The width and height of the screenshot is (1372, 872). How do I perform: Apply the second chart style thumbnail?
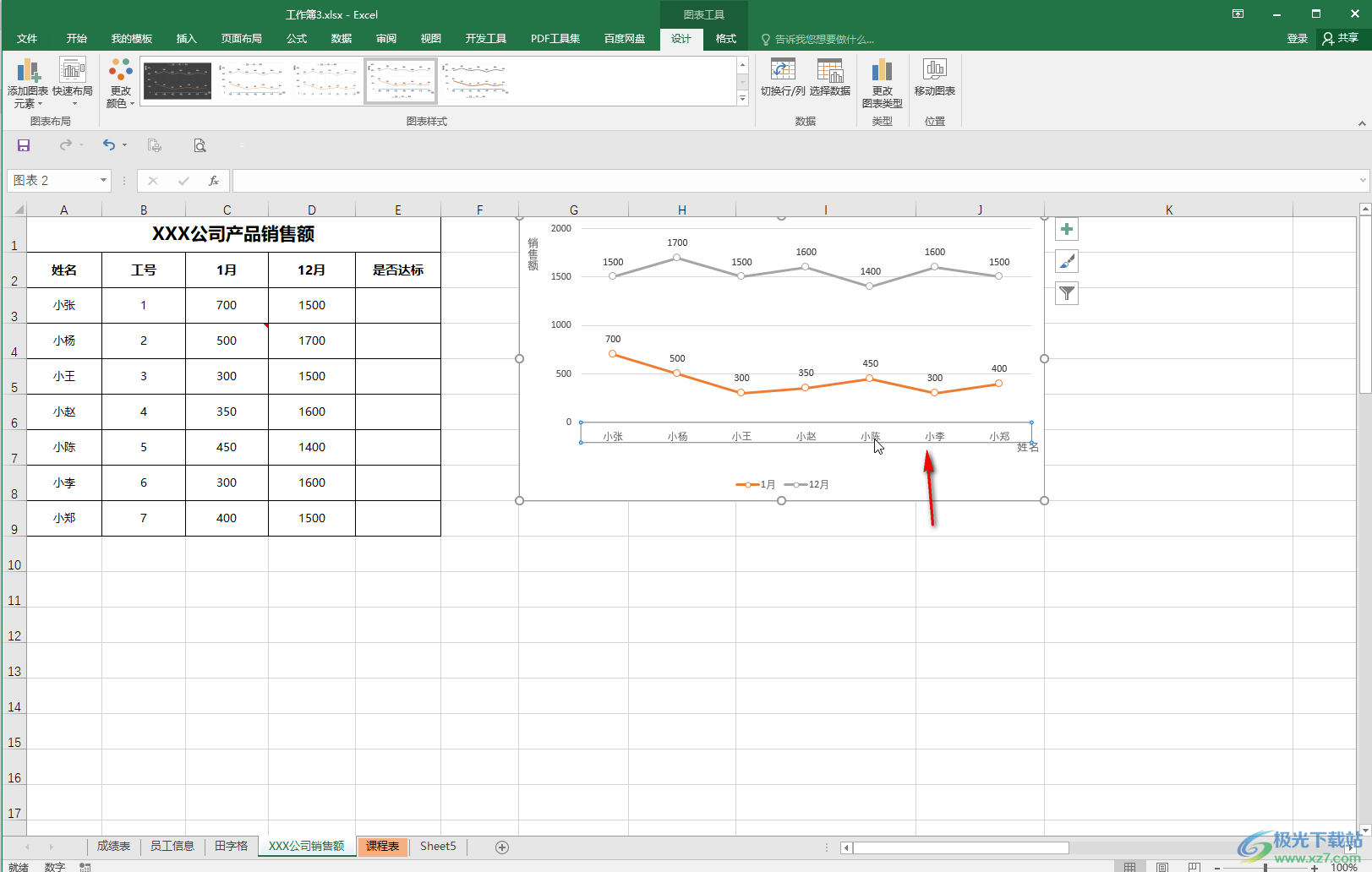(252, 81)
